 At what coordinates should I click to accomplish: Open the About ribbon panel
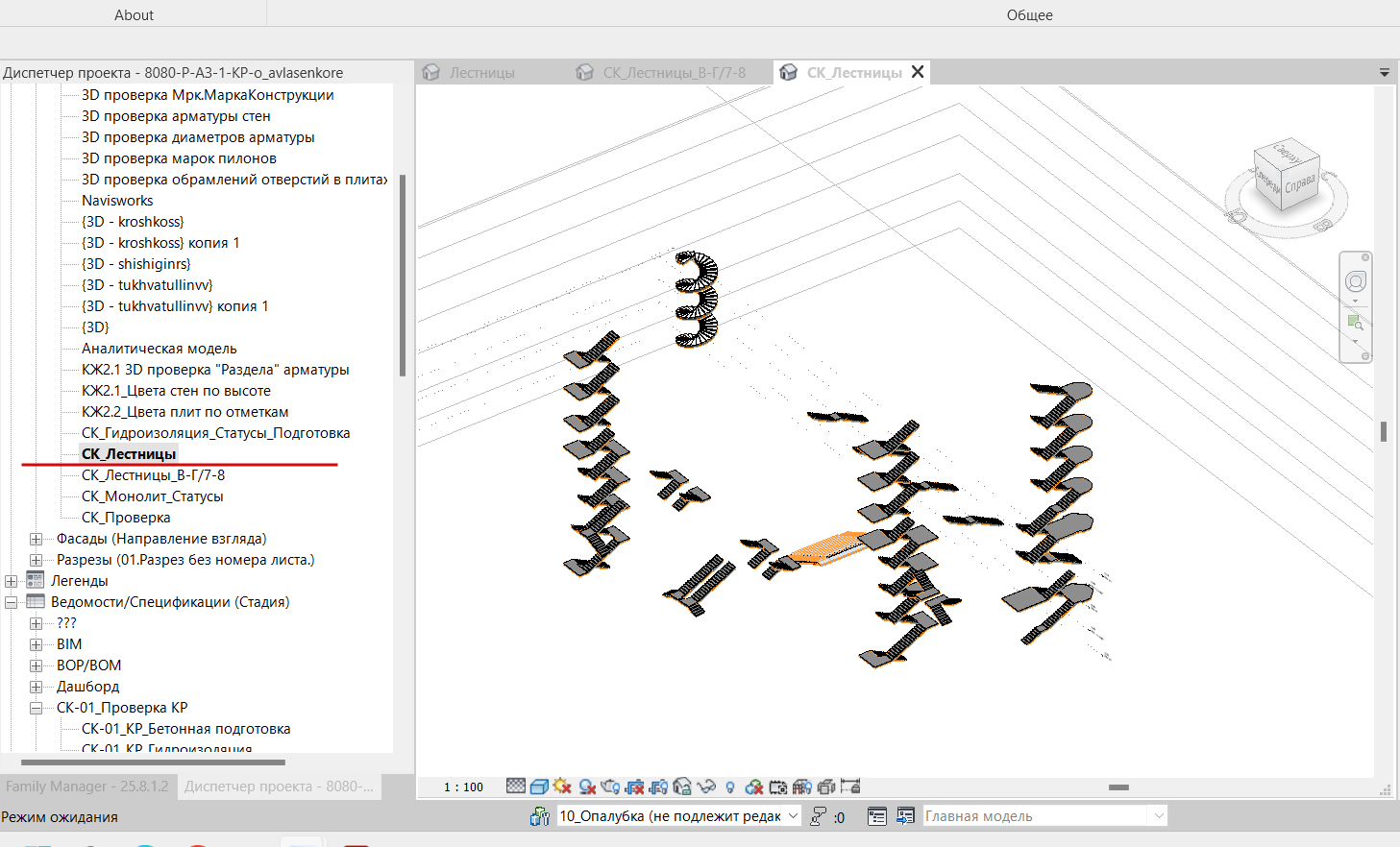coord(134,14)
